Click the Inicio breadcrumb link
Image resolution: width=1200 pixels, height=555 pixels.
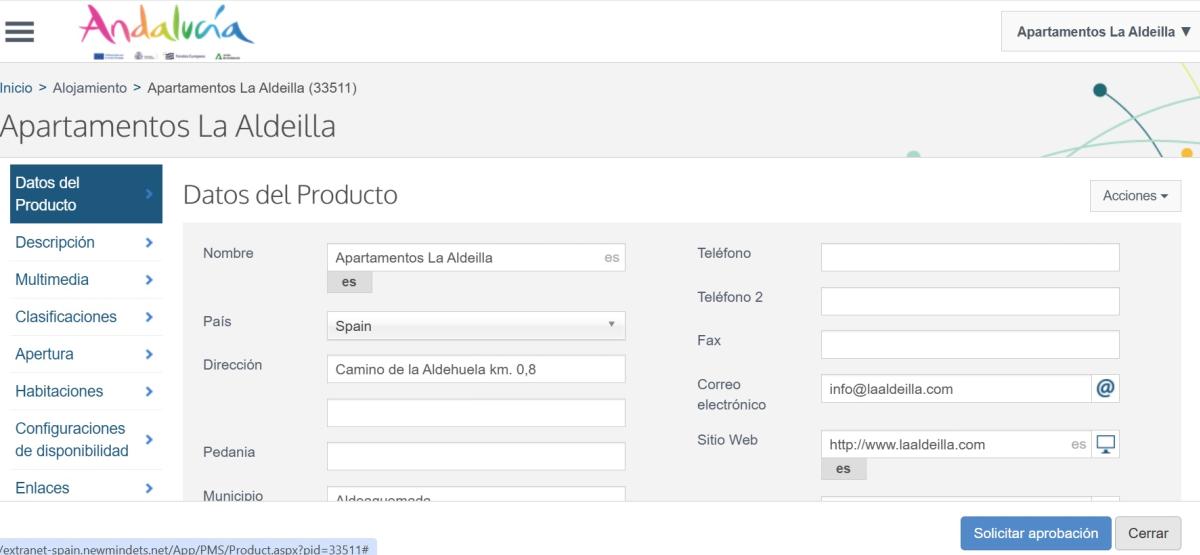(16, 88)
